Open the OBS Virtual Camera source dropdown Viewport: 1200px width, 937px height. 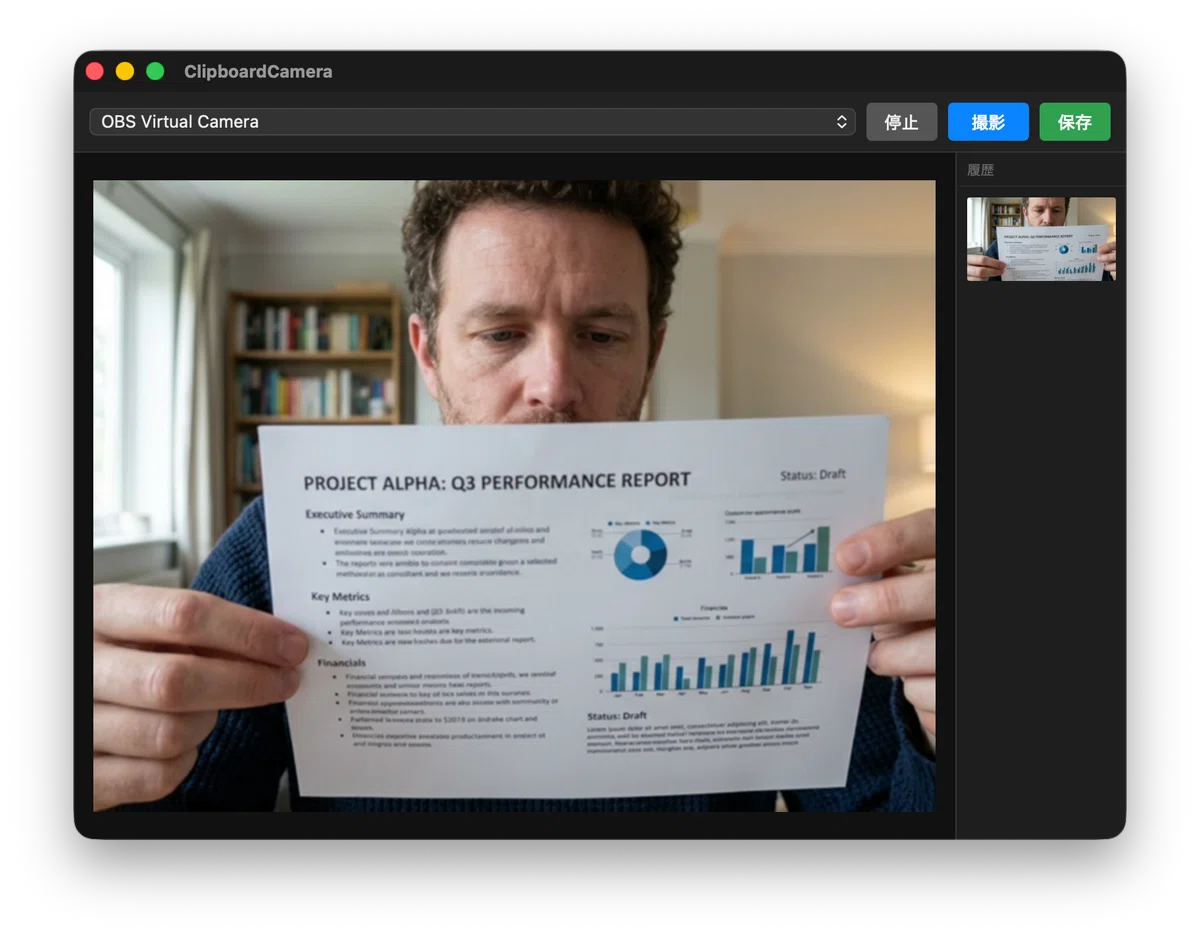point(472,122)
